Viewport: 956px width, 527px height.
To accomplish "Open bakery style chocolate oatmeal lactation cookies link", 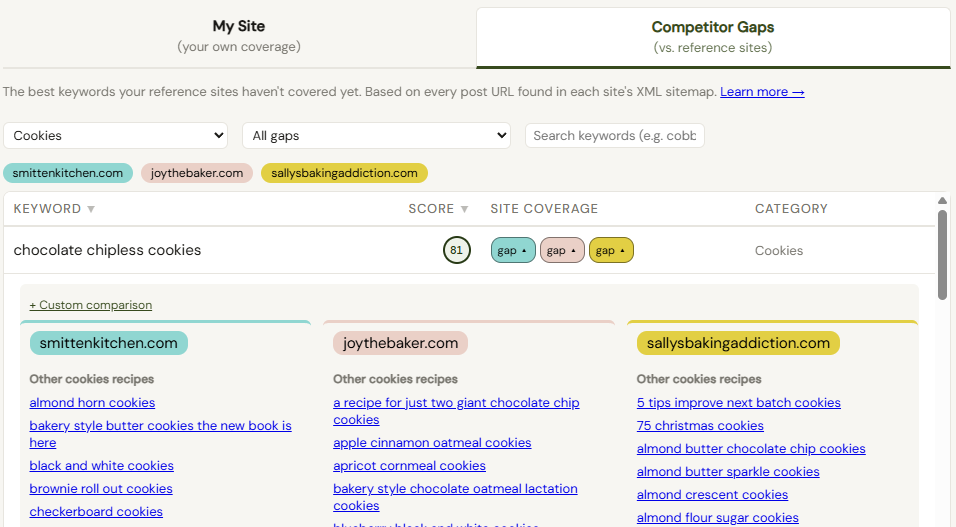I will tap(455, 497).
